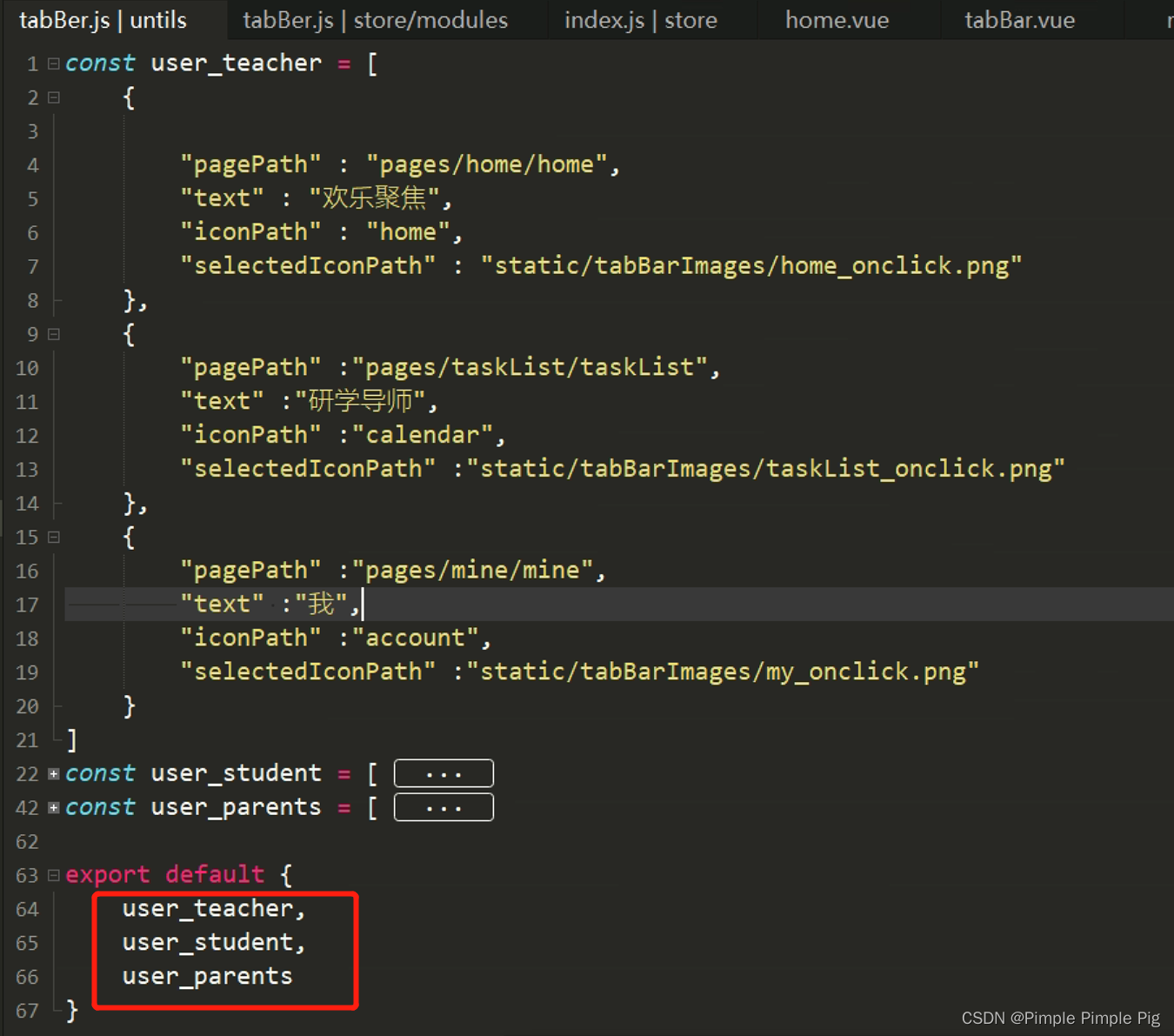Collapse the object fold on line 2
This screenshot has width=1174, height=1036.
tap(54, 97)
